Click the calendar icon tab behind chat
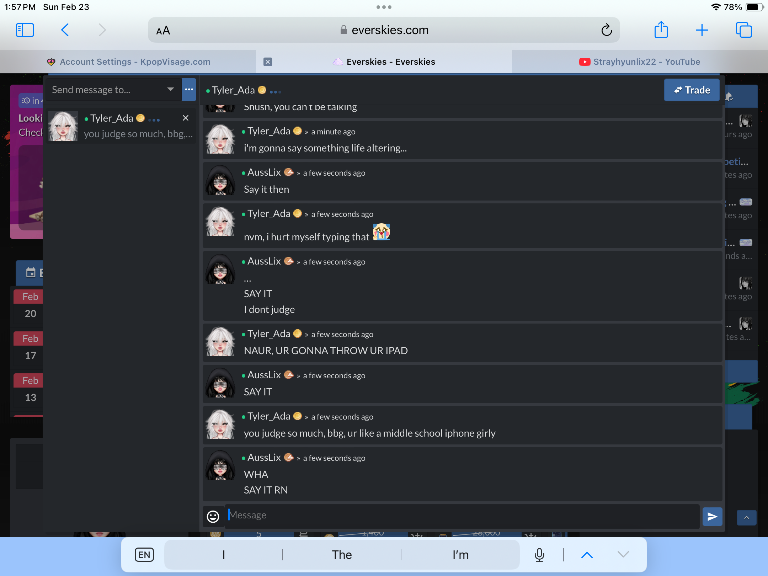 click(30, 272)
